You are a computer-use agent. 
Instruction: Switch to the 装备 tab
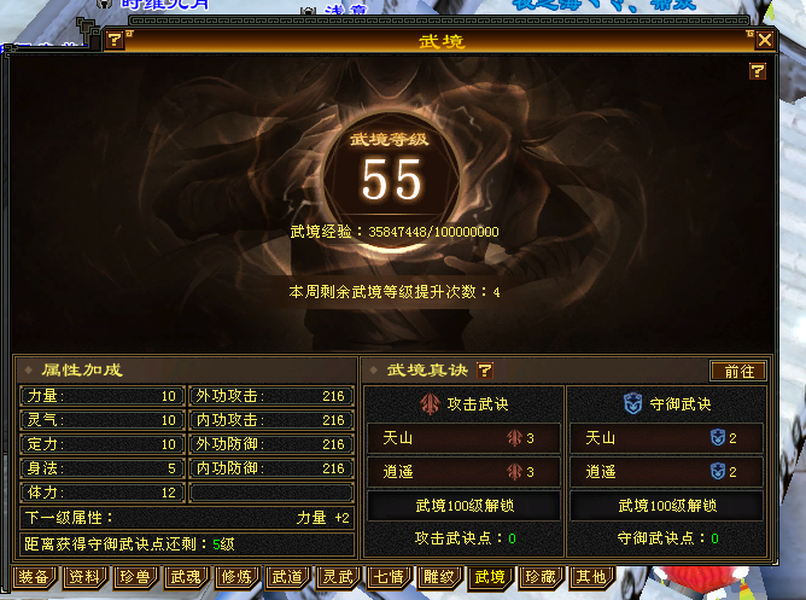pos(34,577)
